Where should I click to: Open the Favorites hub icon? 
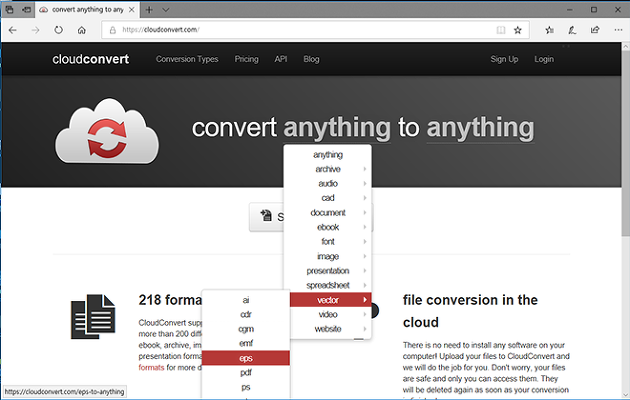pyautogui.click(x=549, y=30)
